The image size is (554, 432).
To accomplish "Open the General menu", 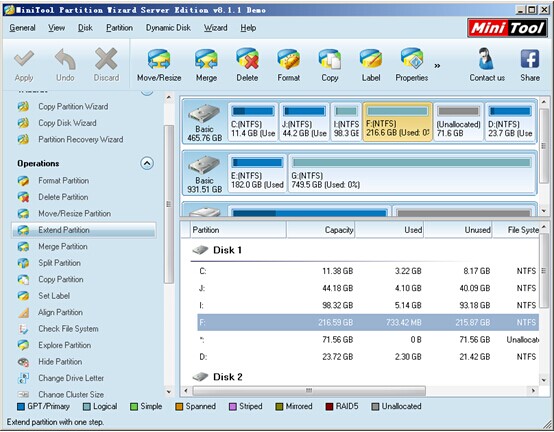I will click(x=22, y=28).
